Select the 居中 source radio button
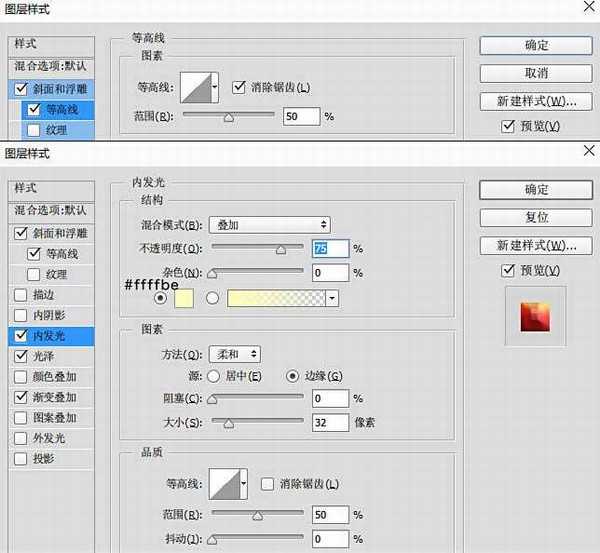 [213, 376]
